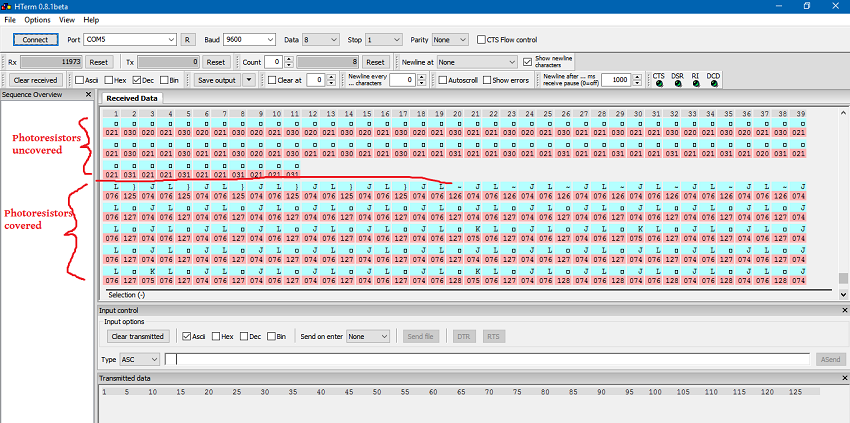Click the DTR button
Viewport: 850px width, 423px height.
(463, 336)
